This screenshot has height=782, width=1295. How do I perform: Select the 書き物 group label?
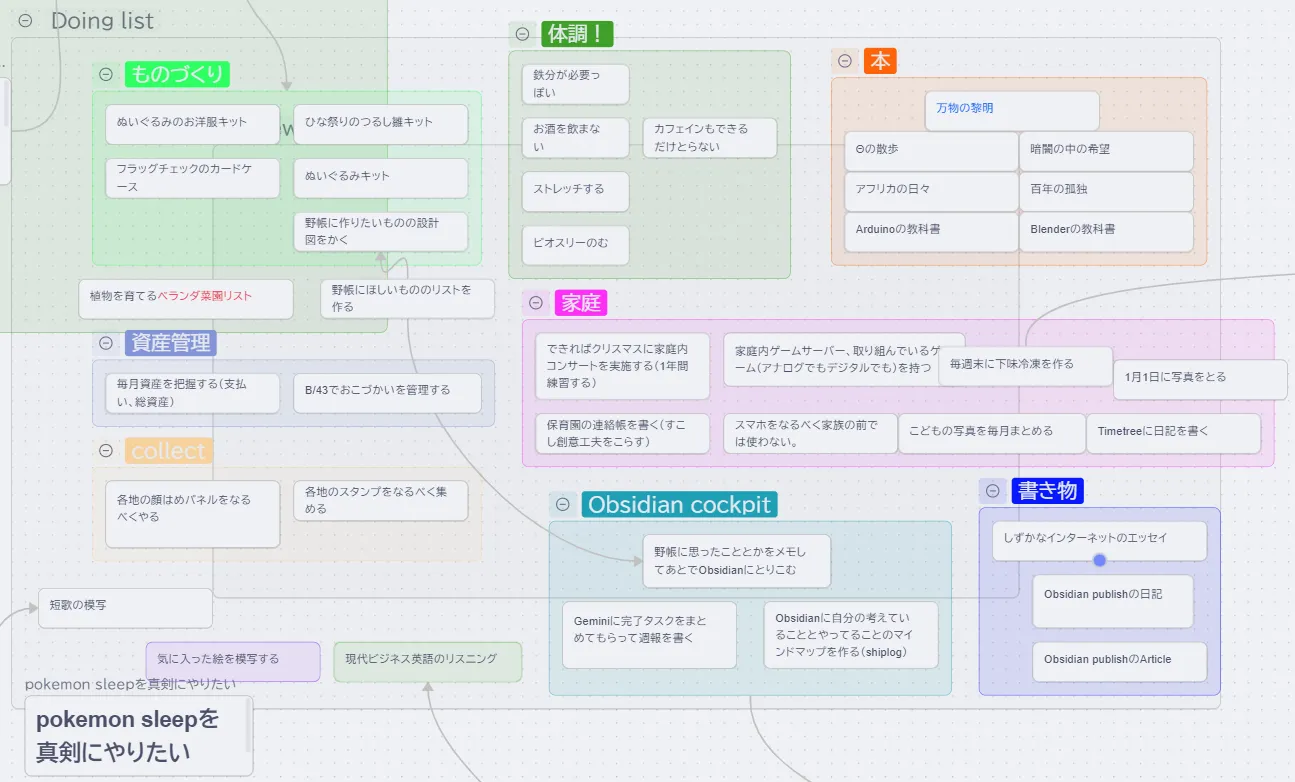coord(1047,490)
